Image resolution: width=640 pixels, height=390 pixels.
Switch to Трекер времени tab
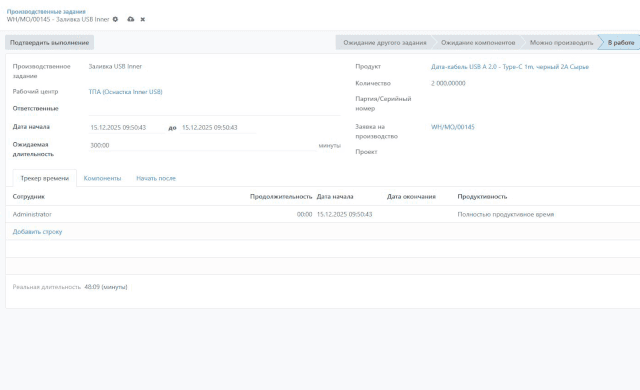point(44,178)
